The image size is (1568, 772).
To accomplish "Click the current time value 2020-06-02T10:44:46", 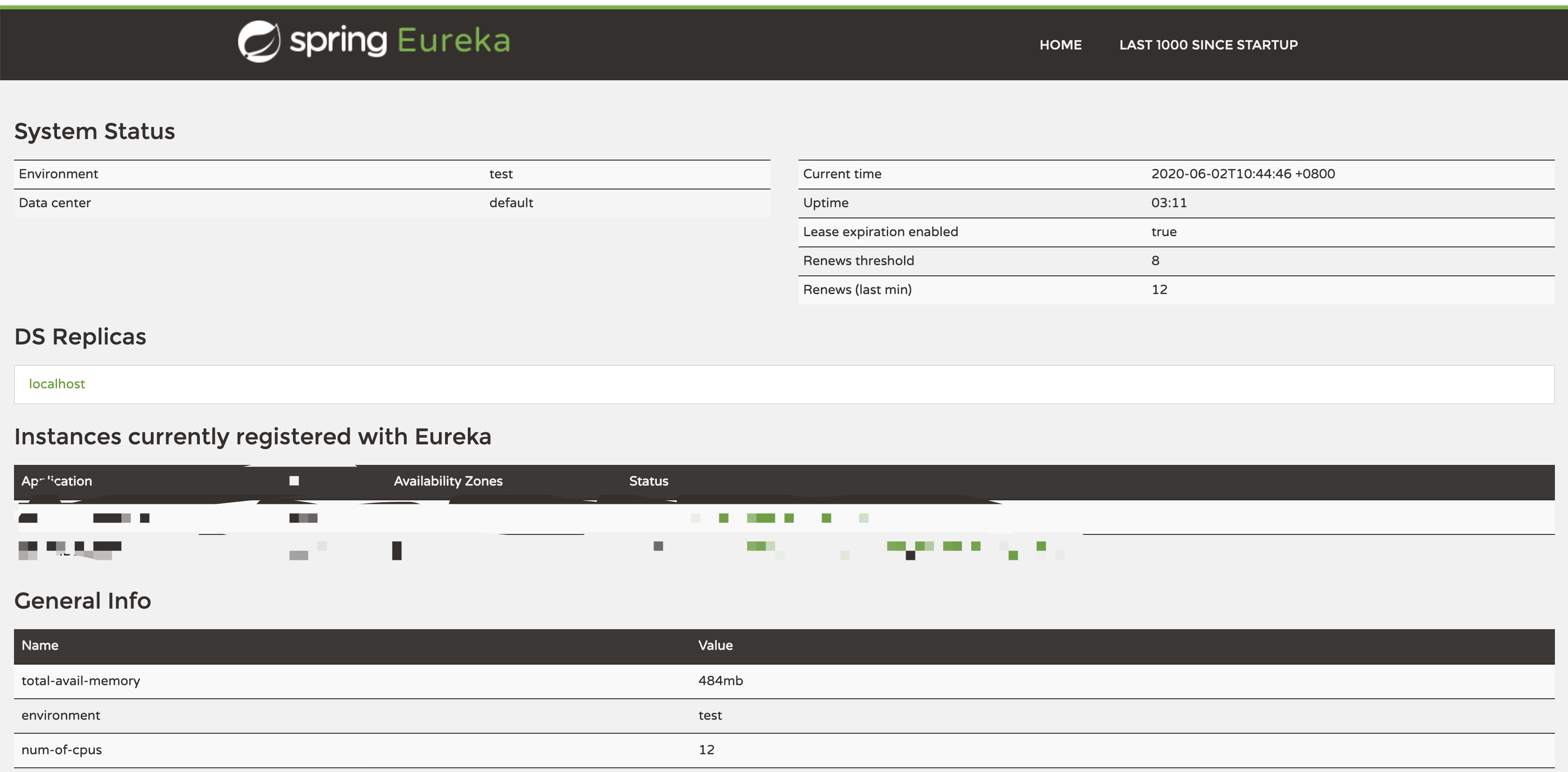I will pos(1243,174).
